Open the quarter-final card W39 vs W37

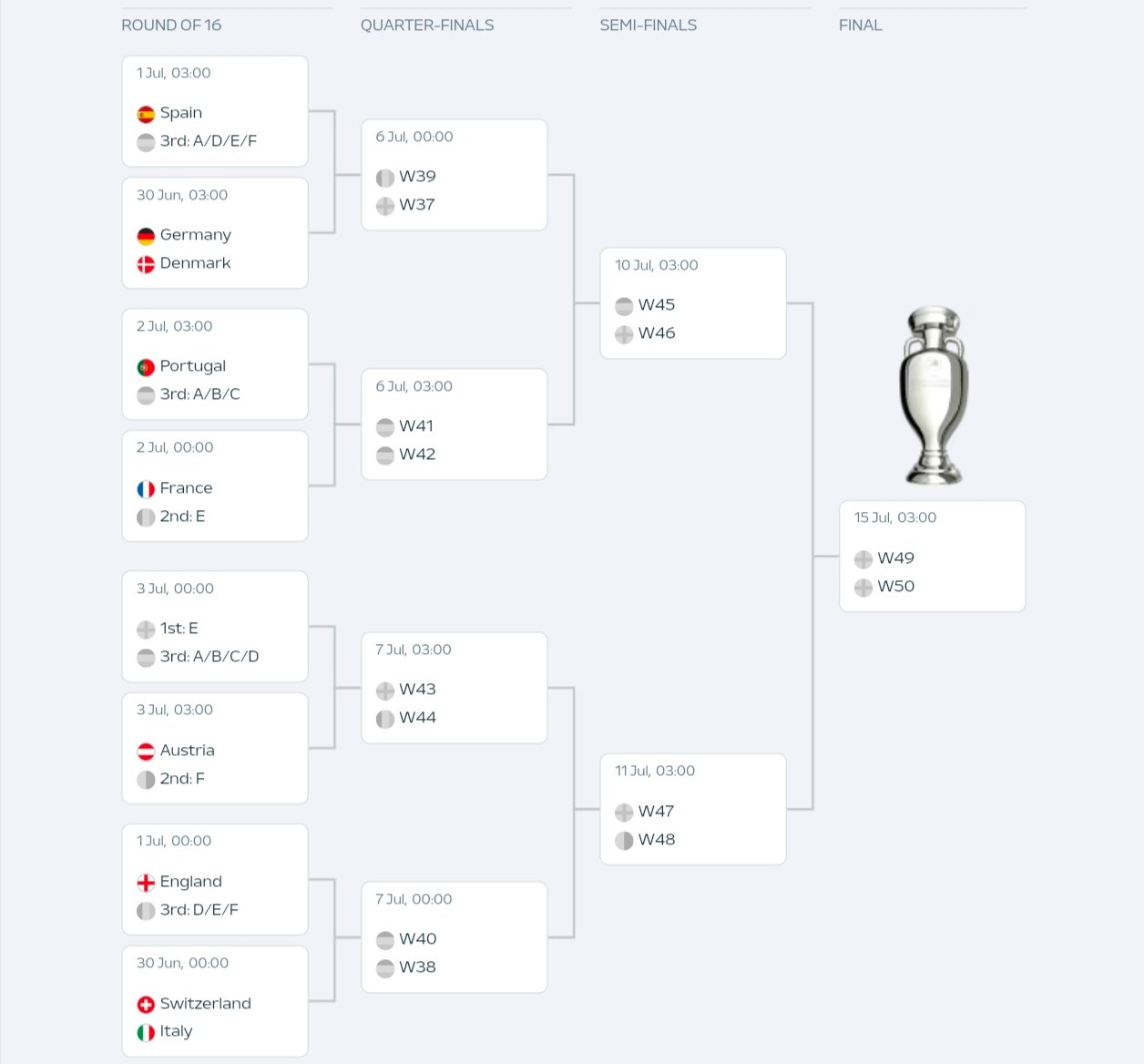455,175
